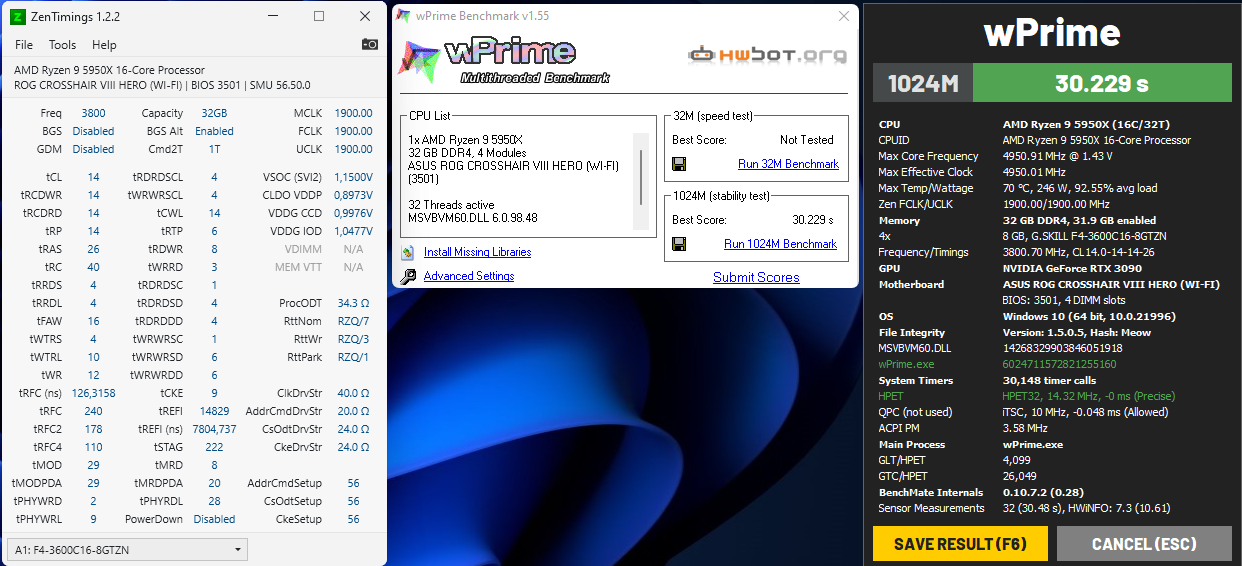The height and width of the screenshot is (566, 1242).
Task: Click the Advanced Settings magnifier icon
Action: (x=407, y=277)
